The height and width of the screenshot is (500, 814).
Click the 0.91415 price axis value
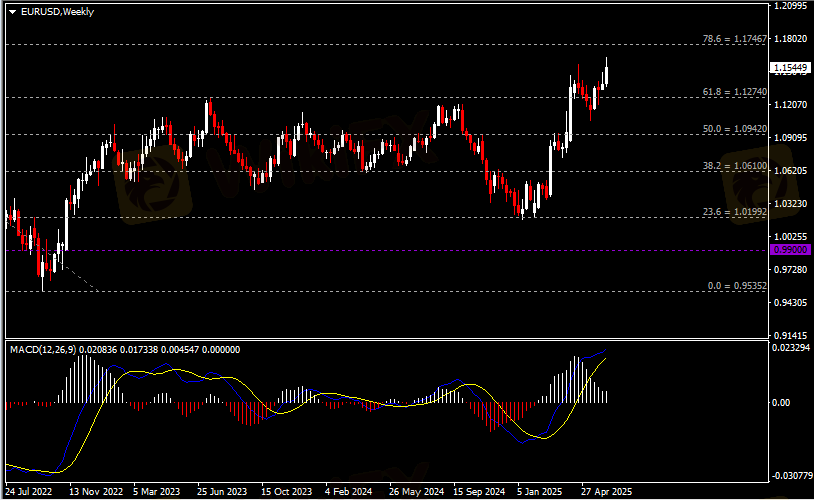coord(791,335)
